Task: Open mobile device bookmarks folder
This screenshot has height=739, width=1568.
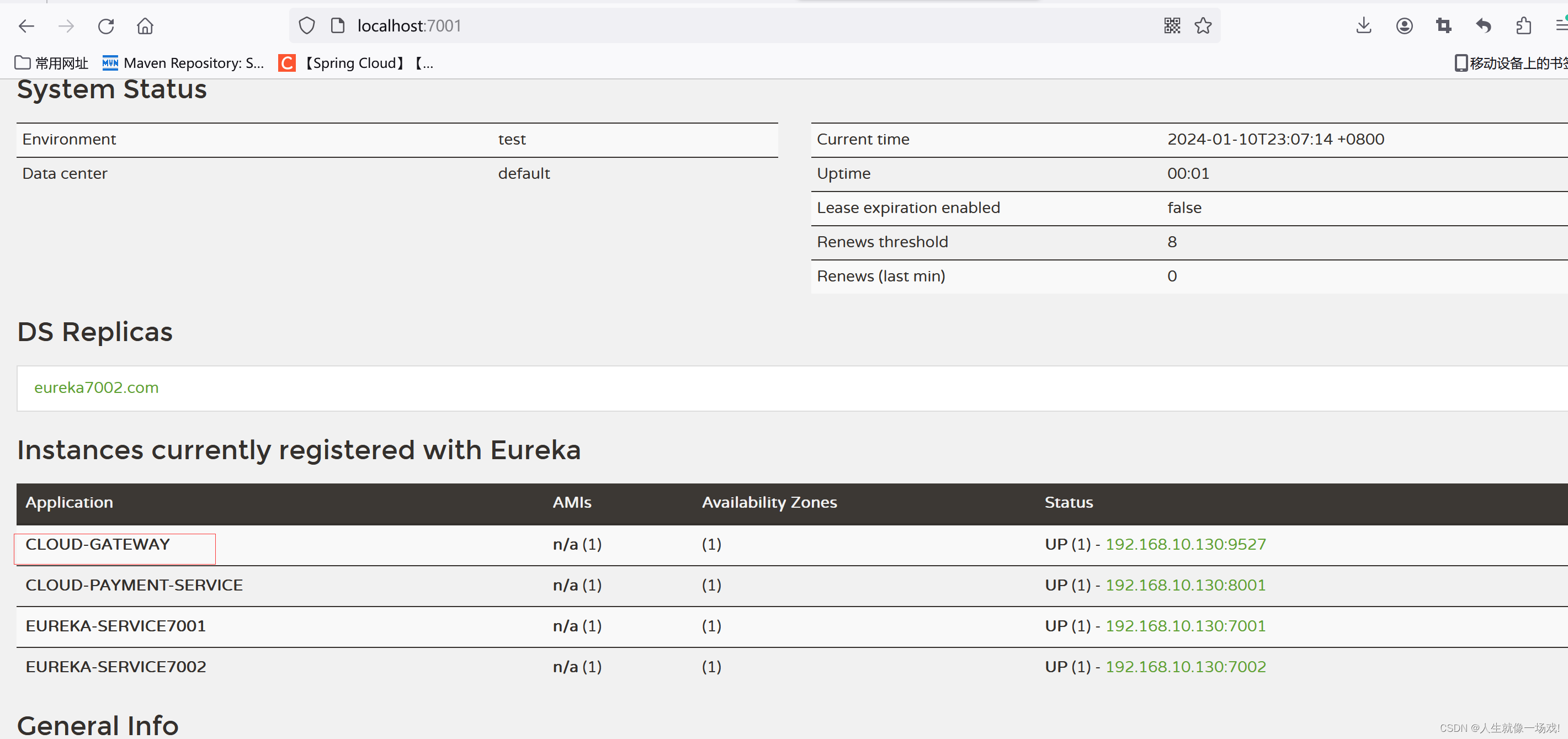Action: 1511,63
